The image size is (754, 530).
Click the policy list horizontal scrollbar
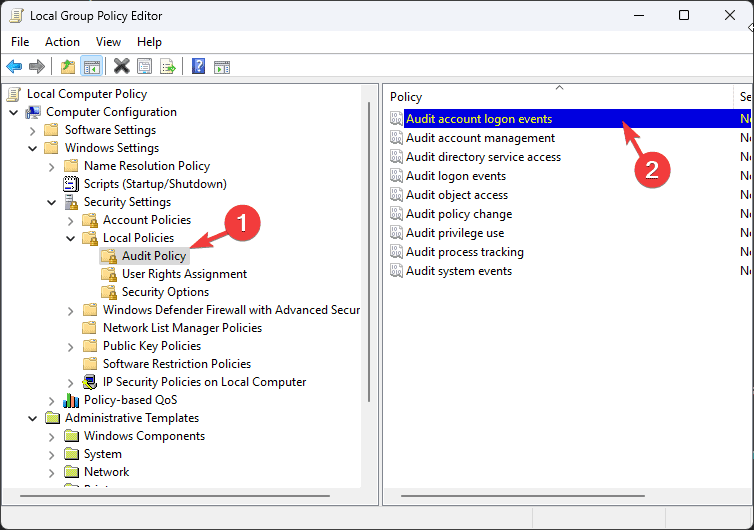click(x=523, y=496)
